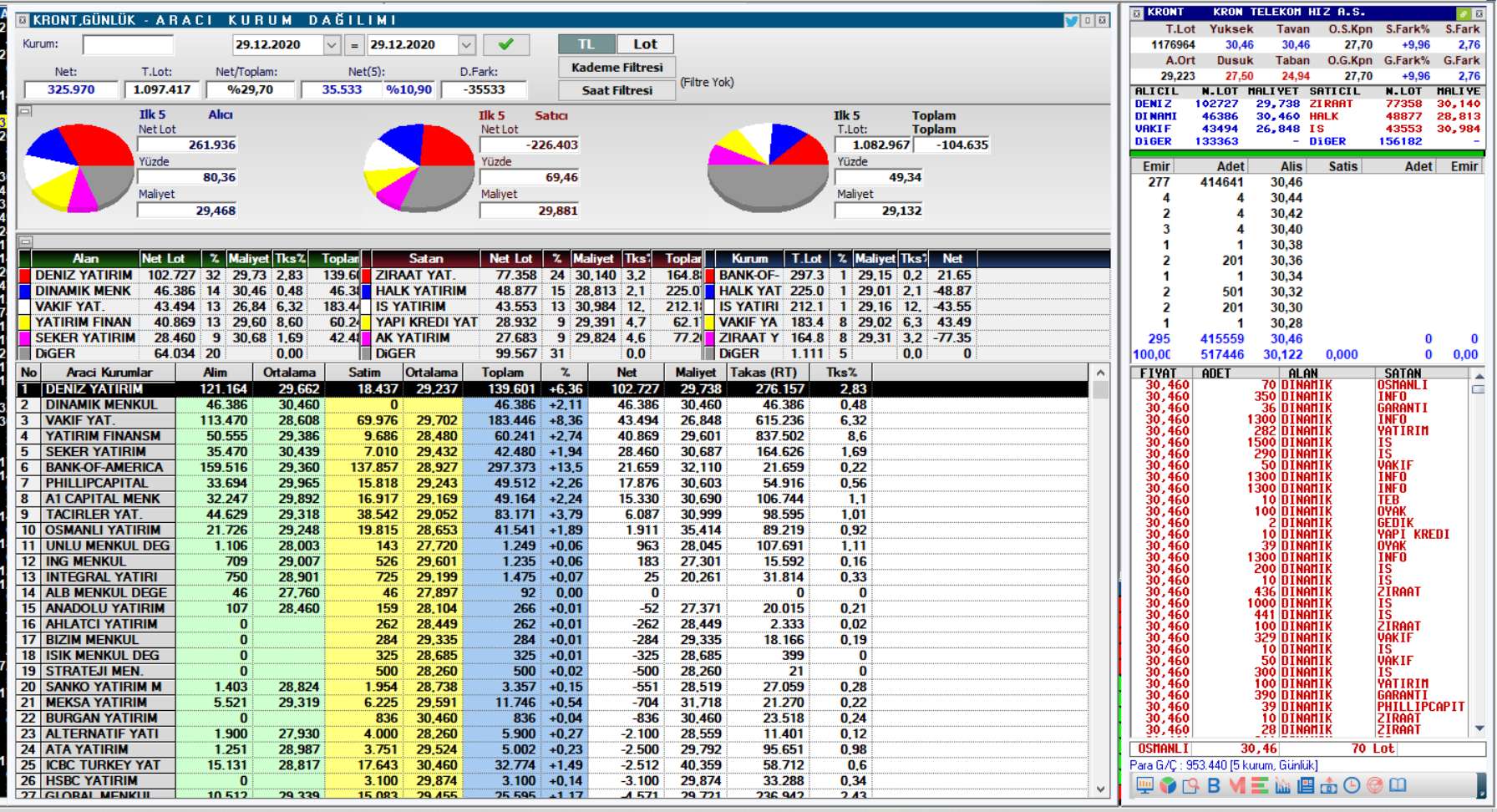Open the end date 29.12.2020 dropdown

(x=467, y=45)
